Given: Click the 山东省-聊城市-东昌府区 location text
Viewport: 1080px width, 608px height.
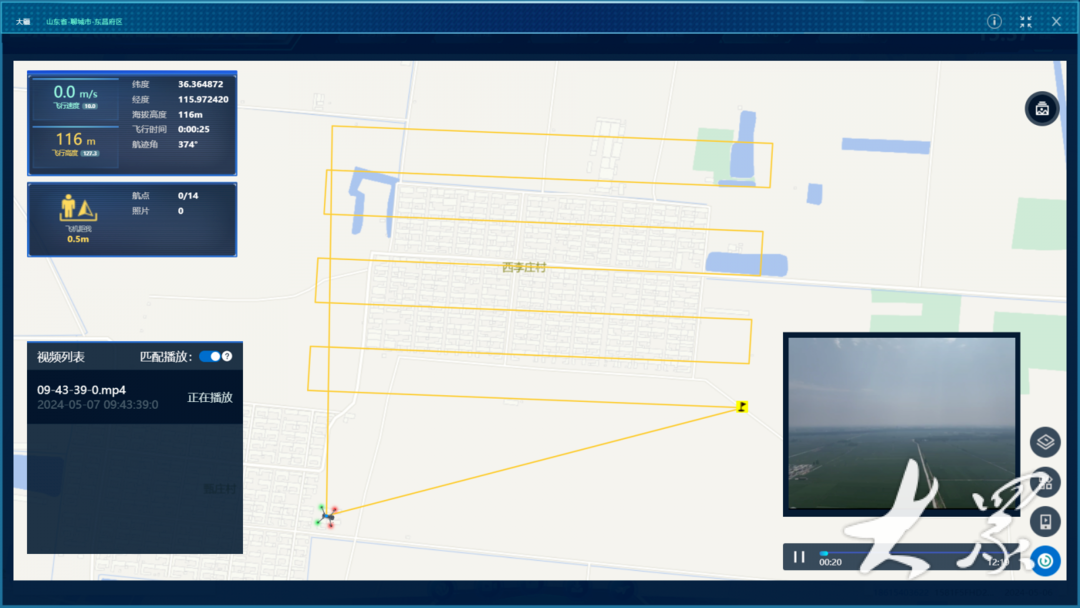Looking at the screenshot, I should (x=84, y=21).
